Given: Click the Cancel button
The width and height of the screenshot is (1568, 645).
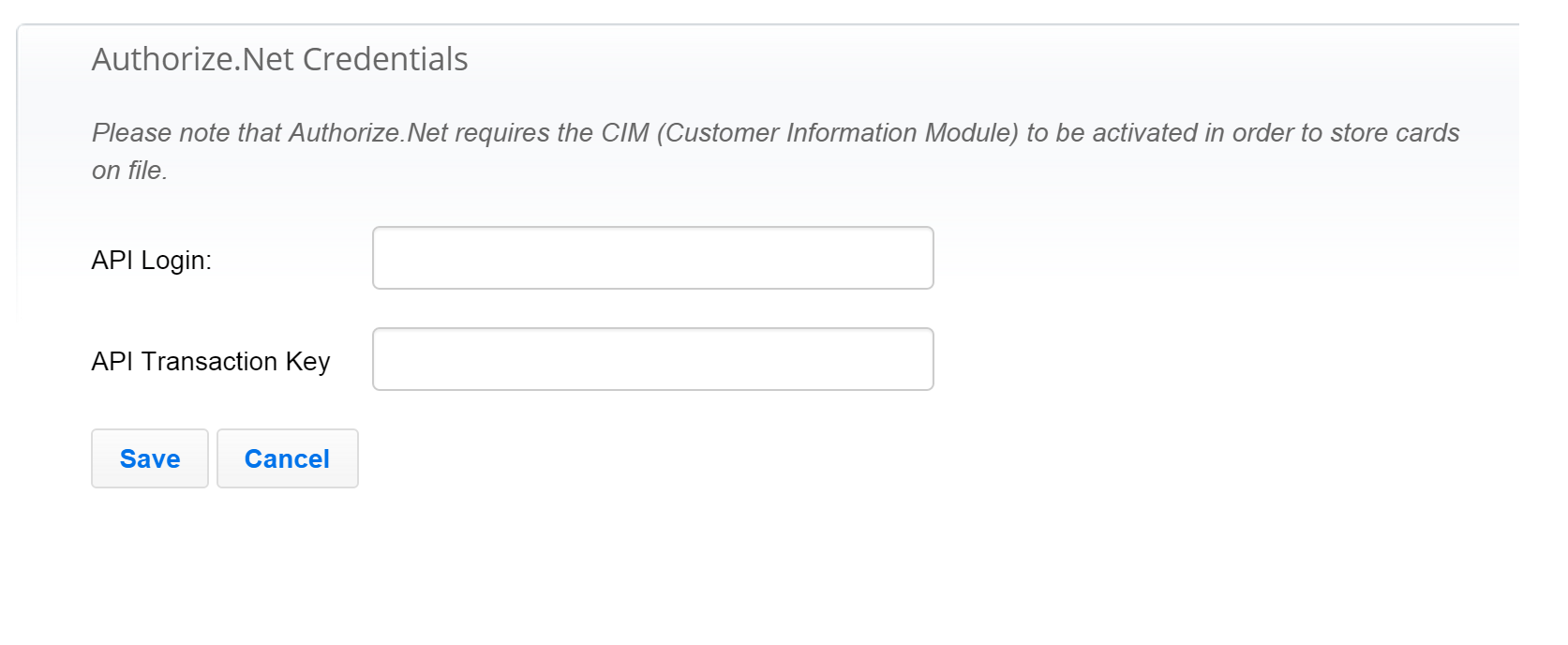Looking at the screenshot, I should point(287,458).
